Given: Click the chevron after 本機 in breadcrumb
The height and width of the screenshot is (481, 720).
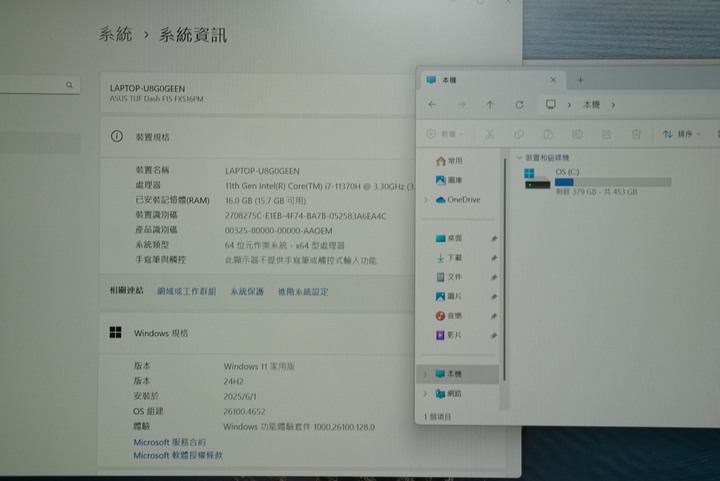Looking at the screenshot, I should coord(613,105).
